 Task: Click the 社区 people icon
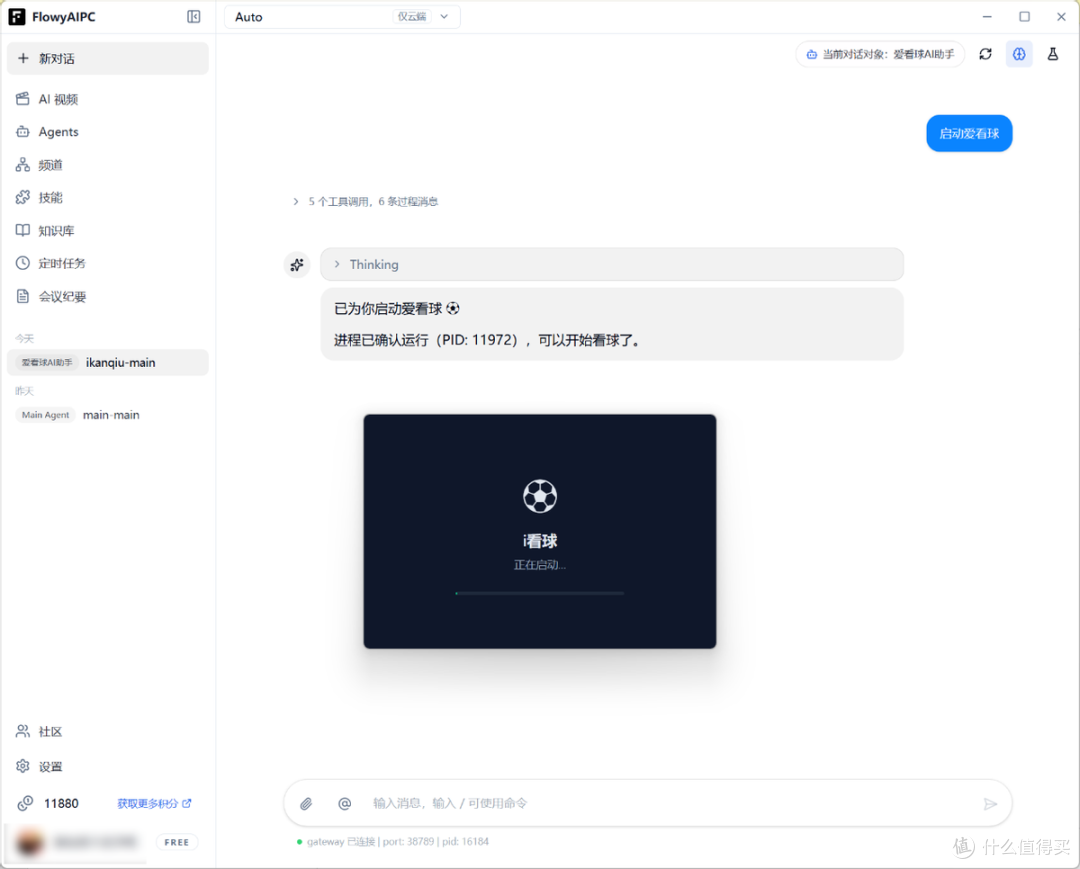[x=23, y=731]
